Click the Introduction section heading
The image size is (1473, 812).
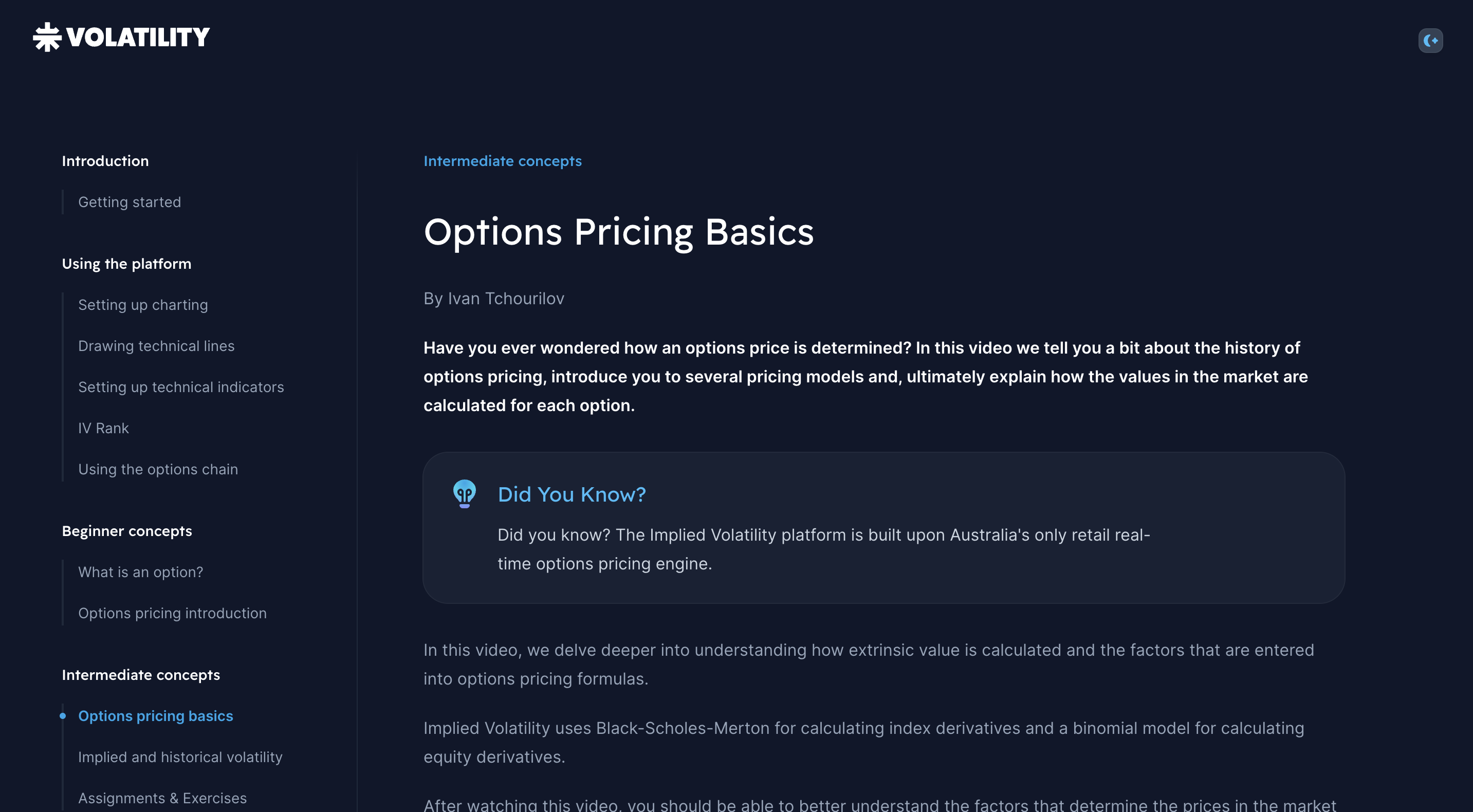(x=105, y=161)
